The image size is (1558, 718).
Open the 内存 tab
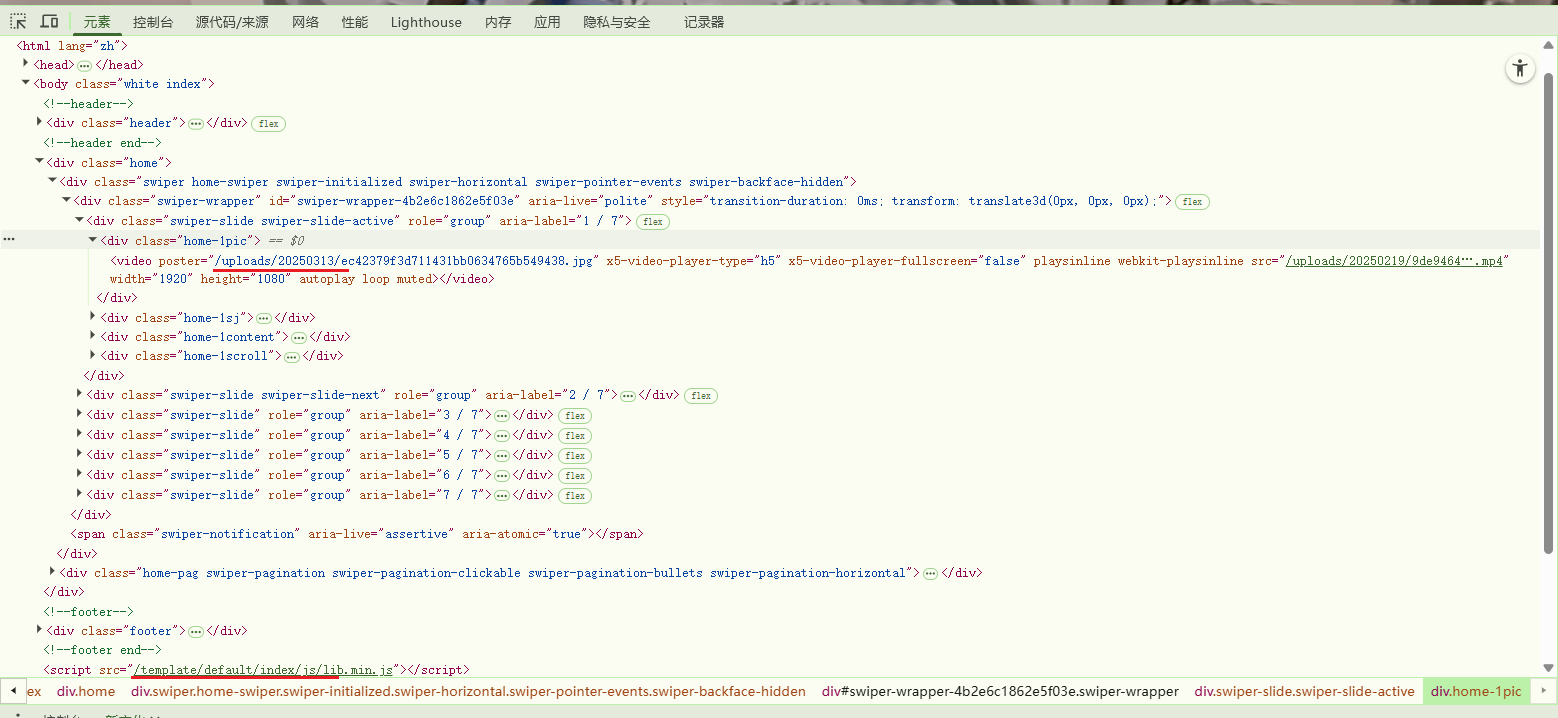(498, 22)
